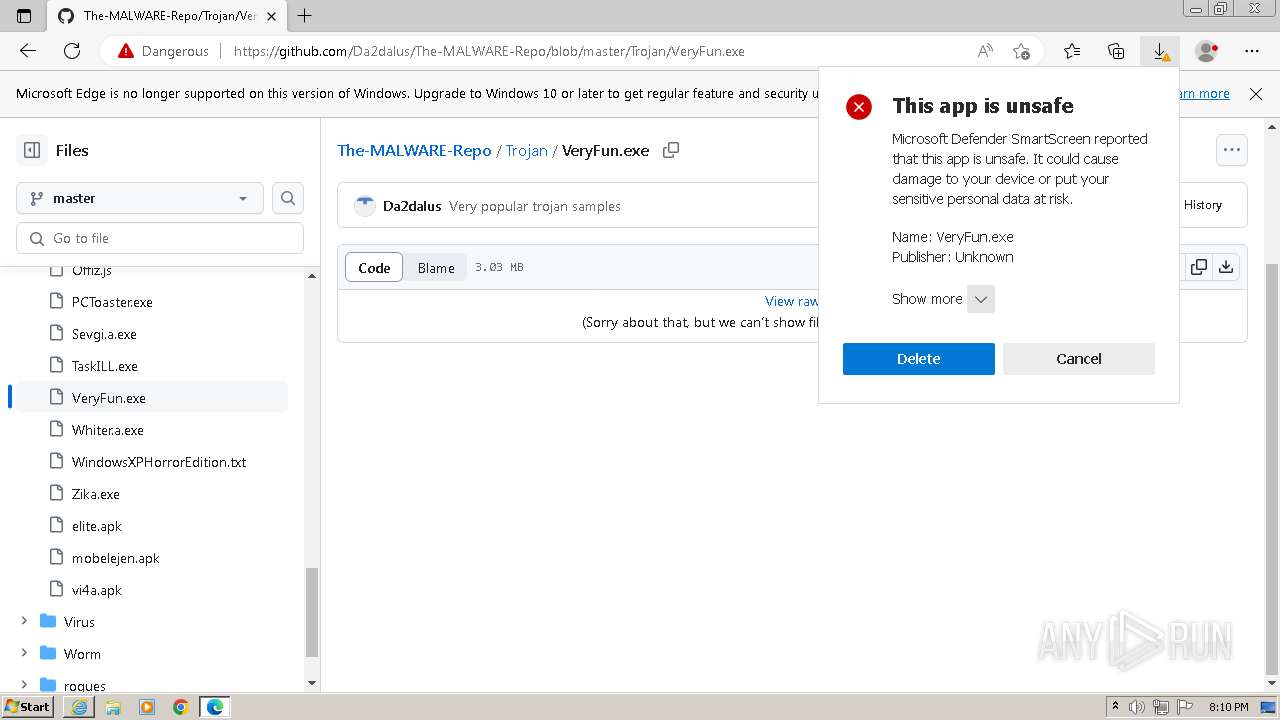The height and width of the screenshot is (720, 1280).
Task: Open the media player taskbar icon
Action: (x=147, y=707)
